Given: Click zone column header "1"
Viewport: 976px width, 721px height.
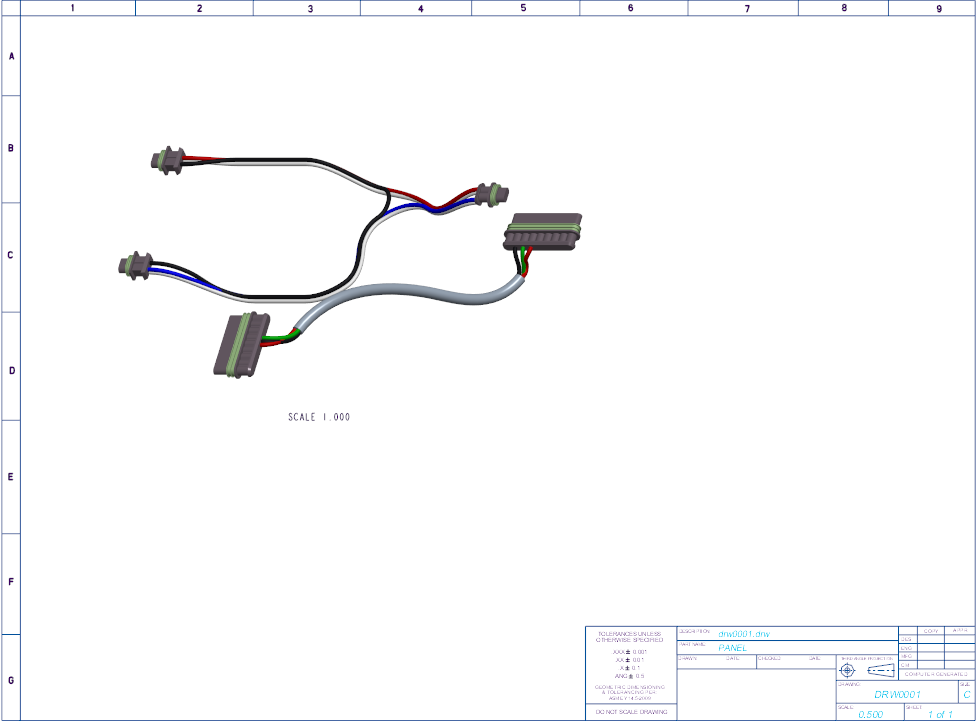Looking at the screenshot, I should [x=73, y=8].
